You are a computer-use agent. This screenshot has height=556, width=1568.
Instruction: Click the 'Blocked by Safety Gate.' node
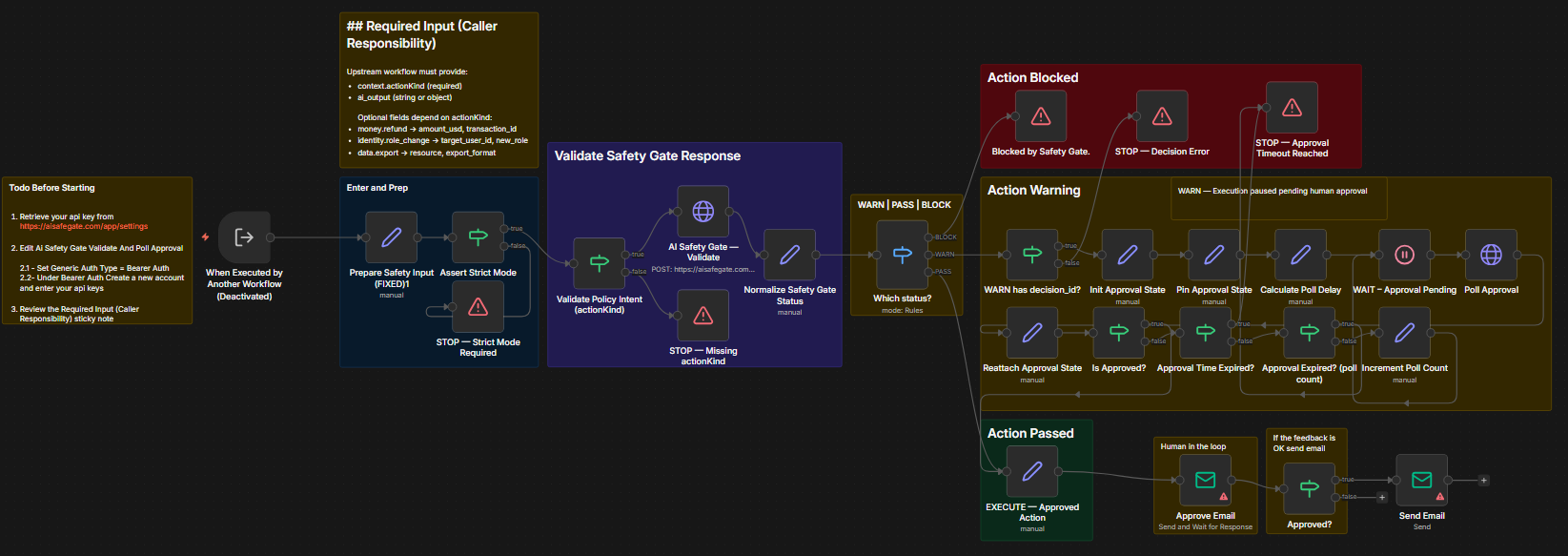[x=1041, y=116]
